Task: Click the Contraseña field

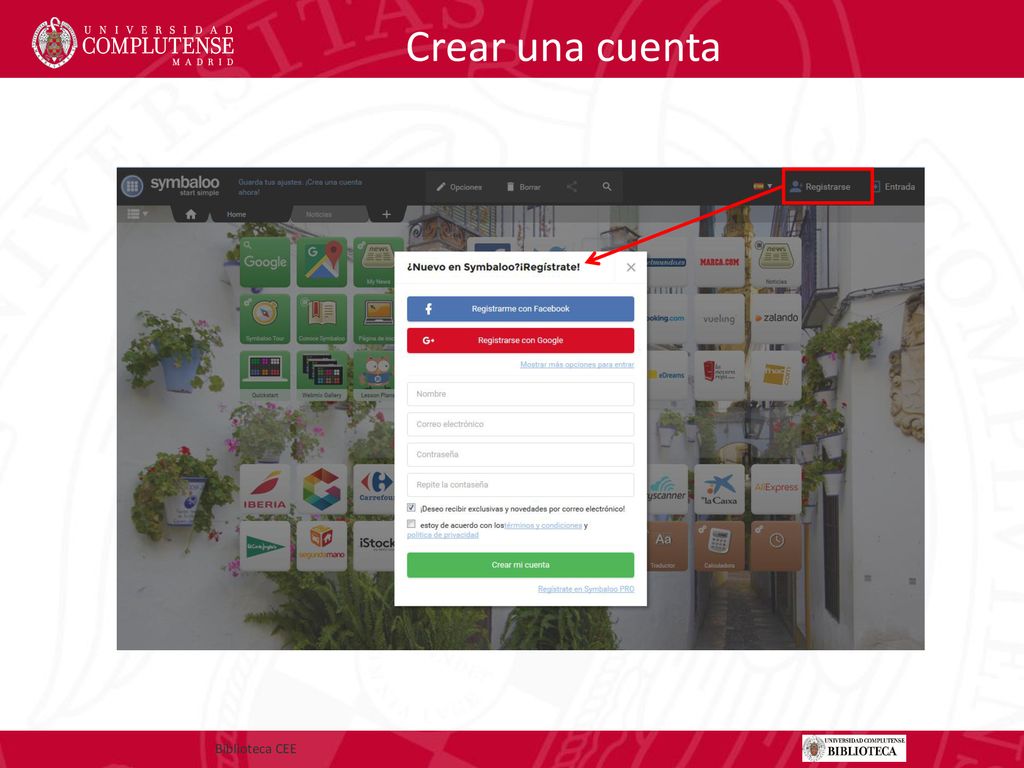Action: tap(520, 454)
